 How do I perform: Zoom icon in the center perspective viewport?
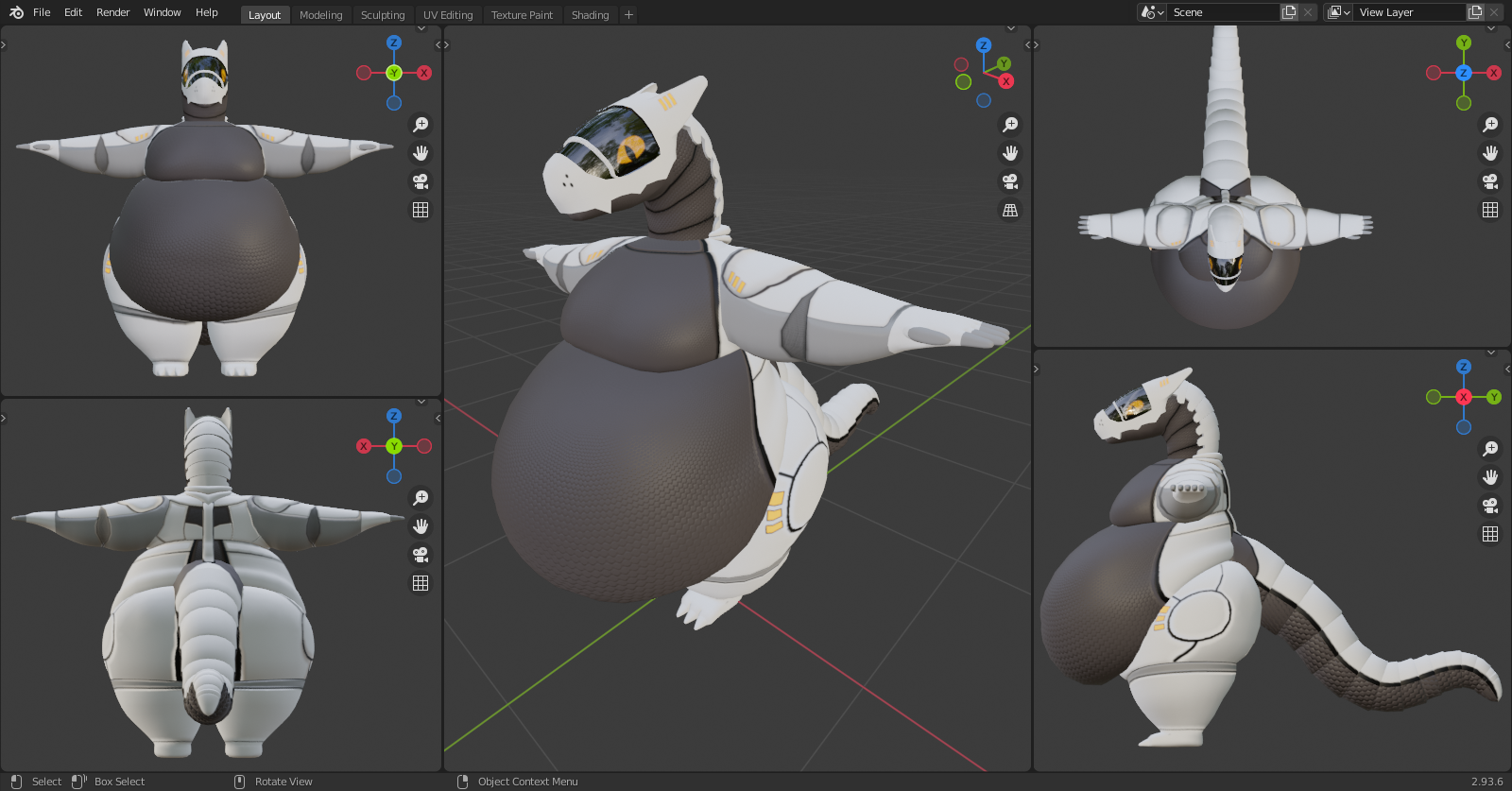point(1010,125)
